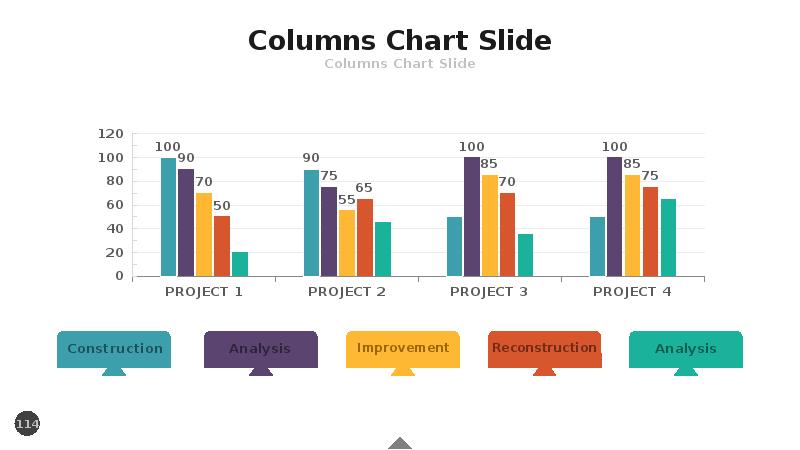Select the green Analysis legend button
The width and height of the screenshot is (800, 450).
pos(686,348)
